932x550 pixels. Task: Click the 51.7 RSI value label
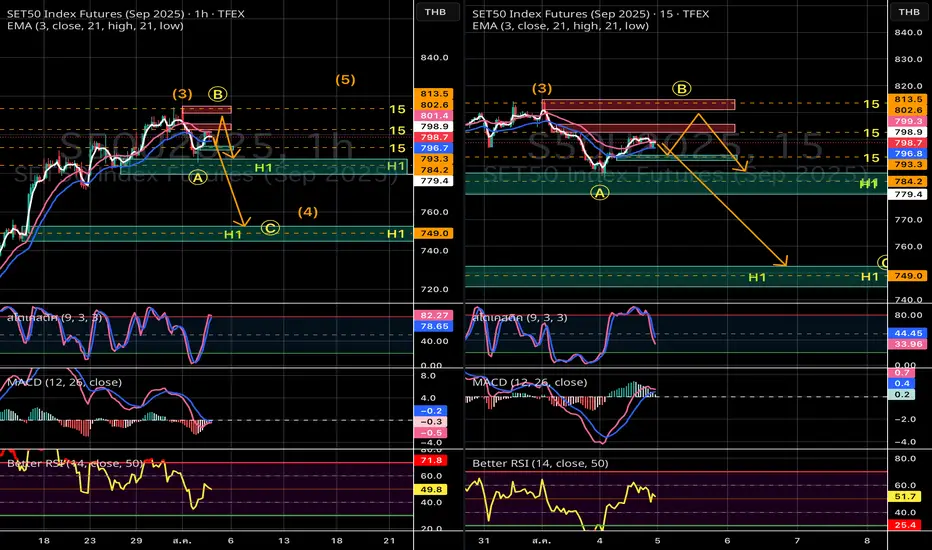(x=904, y=496)
